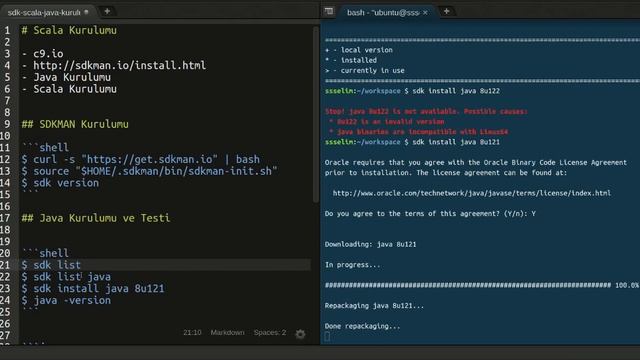
Task: Open Spaces: 2 indentation selector
Action: [x=270, y=333]
